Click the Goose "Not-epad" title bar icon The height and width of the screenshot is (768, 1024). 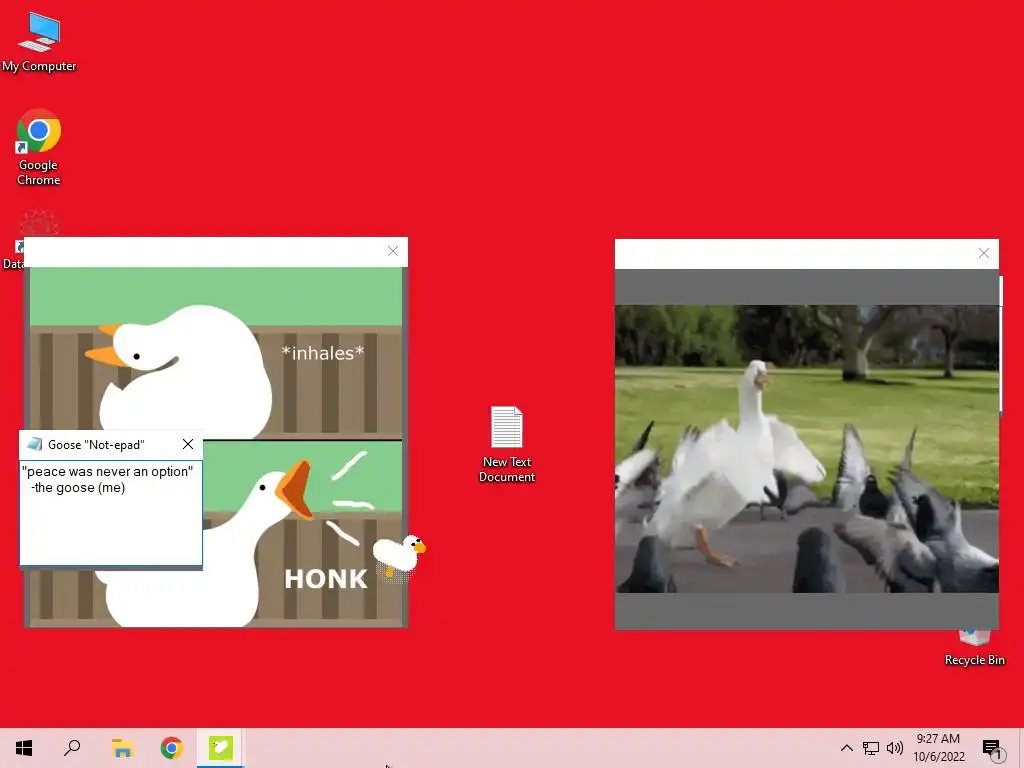tap(34, 444)
